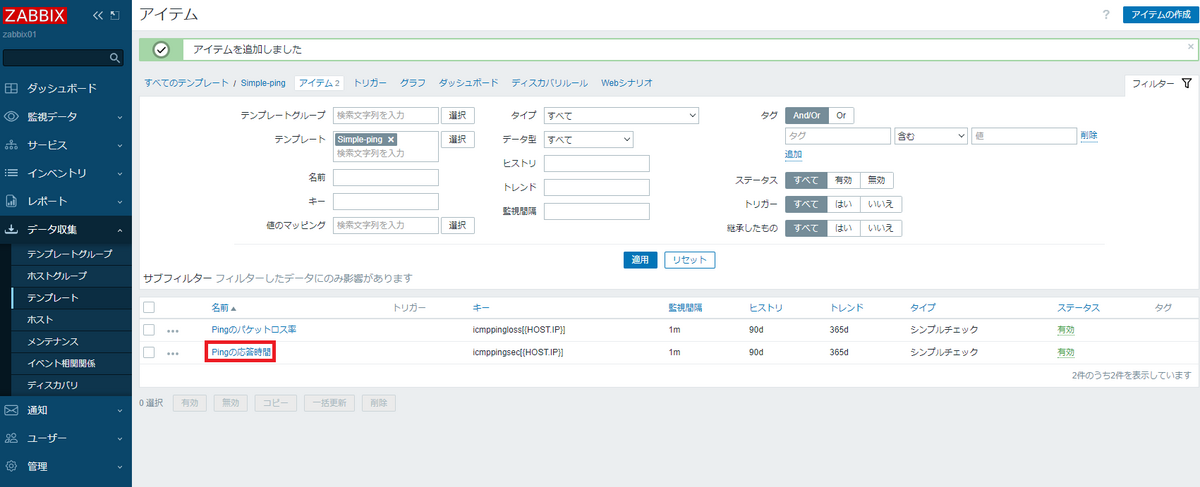Click the ダッシュボード grid icon in the sidebar
The width and height of the screenshot is (1200, 487).
(x=12, y=88)
